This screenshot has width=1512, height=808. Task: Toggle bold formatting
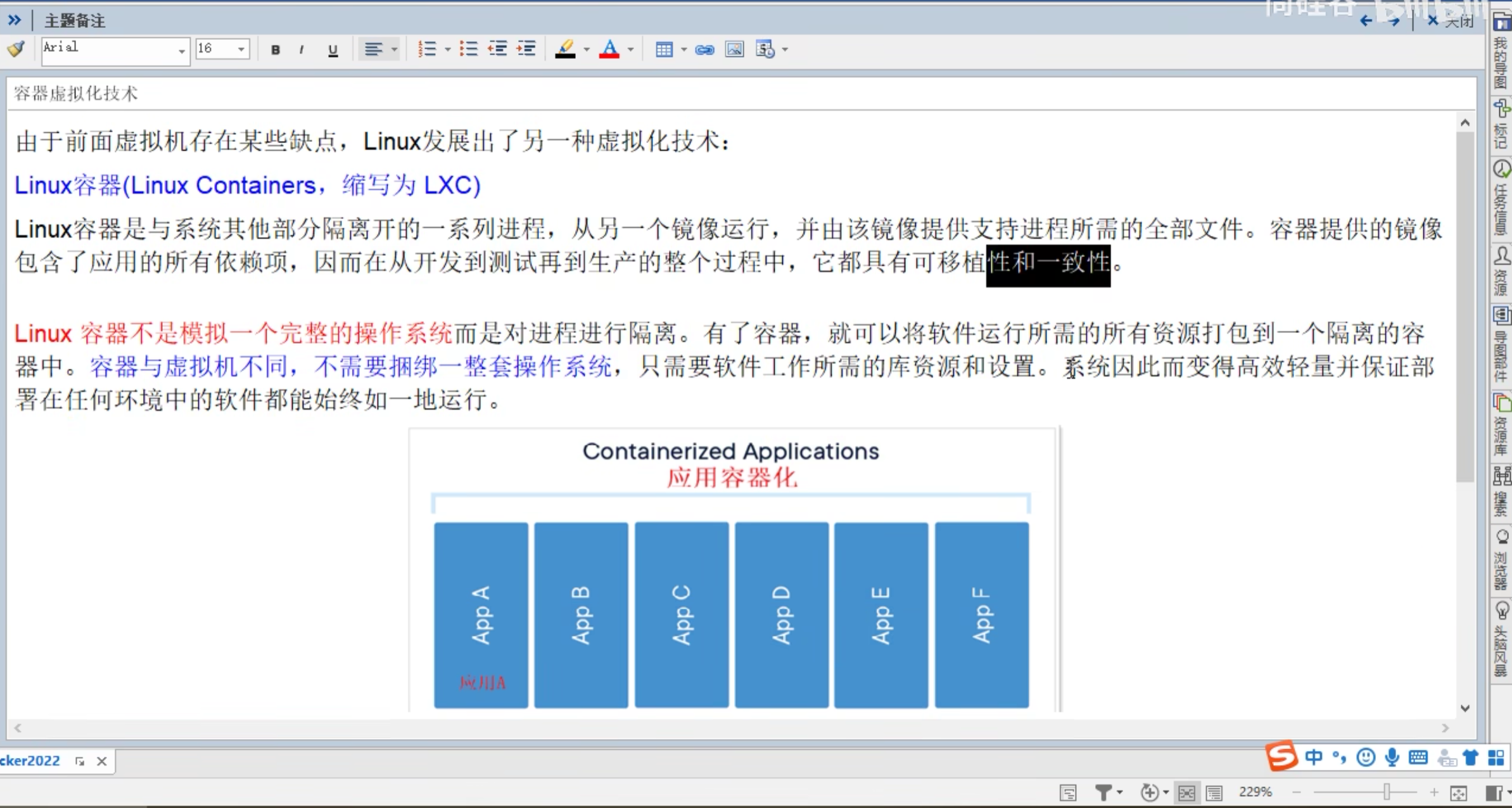[x=275, y=50]
